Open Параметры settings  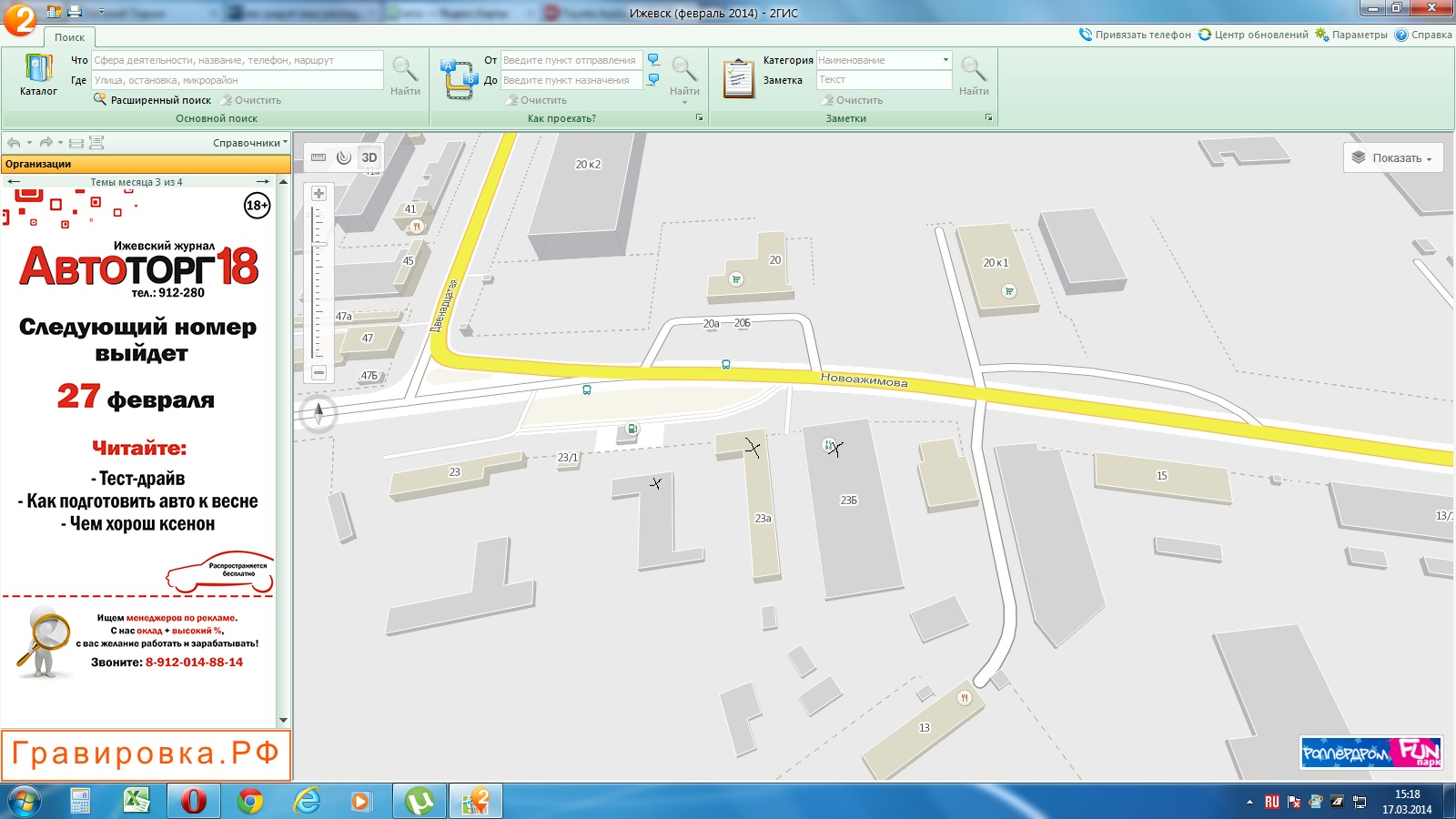click(x=1351, y=35)
